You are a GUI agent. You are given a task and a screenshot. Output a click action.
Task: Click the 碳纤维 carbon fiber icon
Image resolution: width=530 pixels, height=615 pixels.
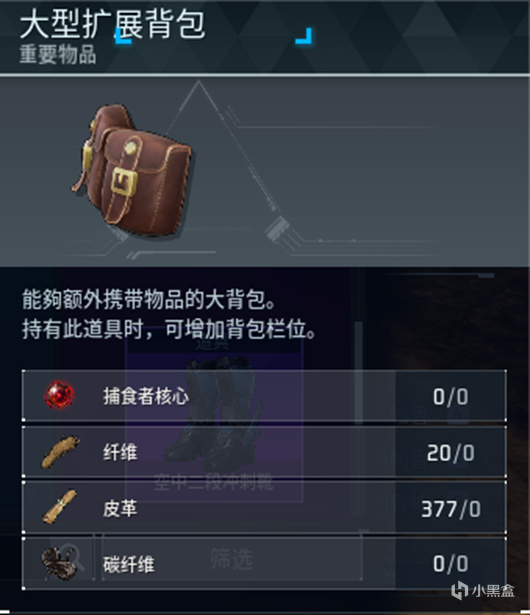tap(60, 564)
